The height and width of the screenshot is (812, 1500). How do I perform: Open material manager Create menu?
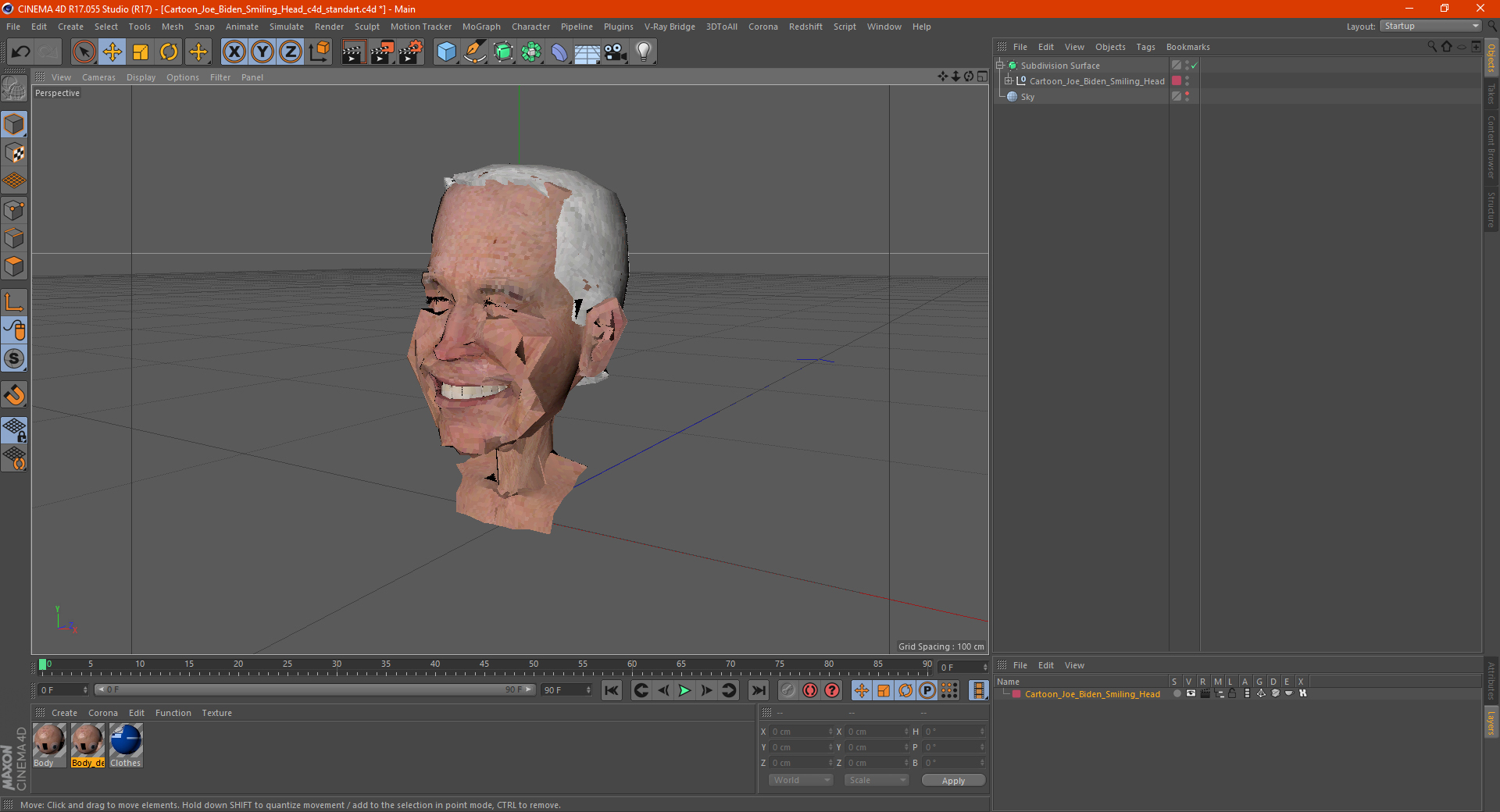point(64,713)
